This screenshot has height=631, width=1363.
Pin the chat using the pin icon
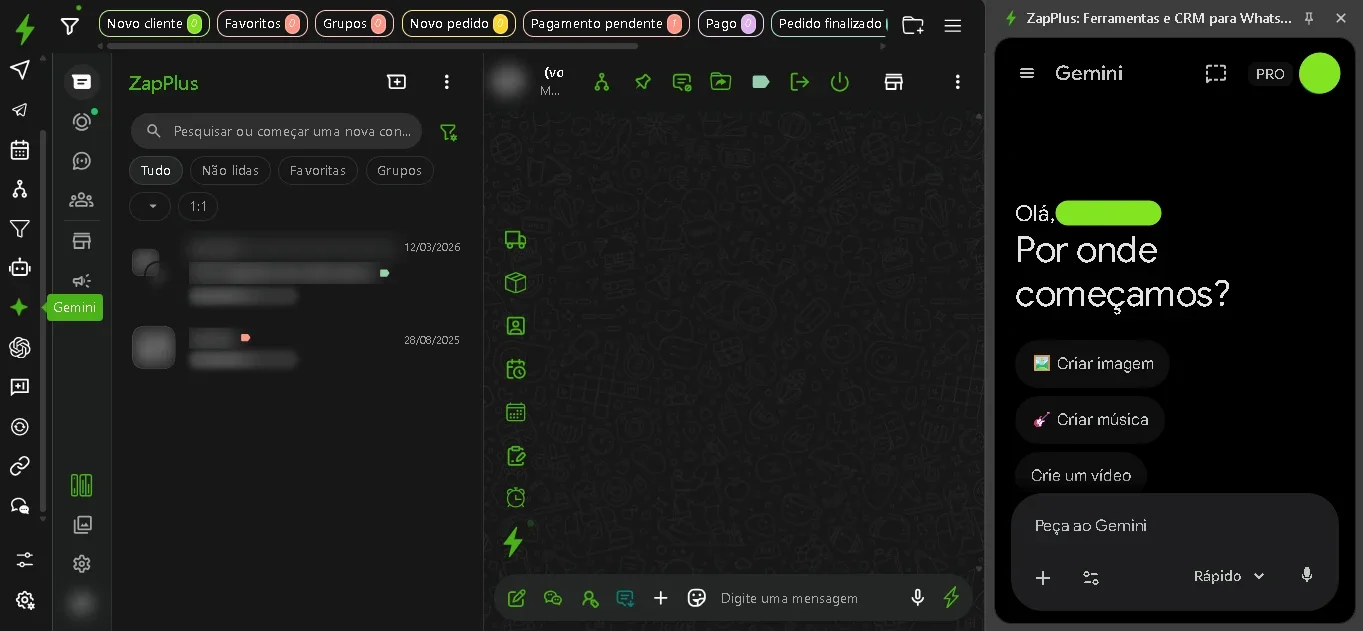(x=643, y=82)
